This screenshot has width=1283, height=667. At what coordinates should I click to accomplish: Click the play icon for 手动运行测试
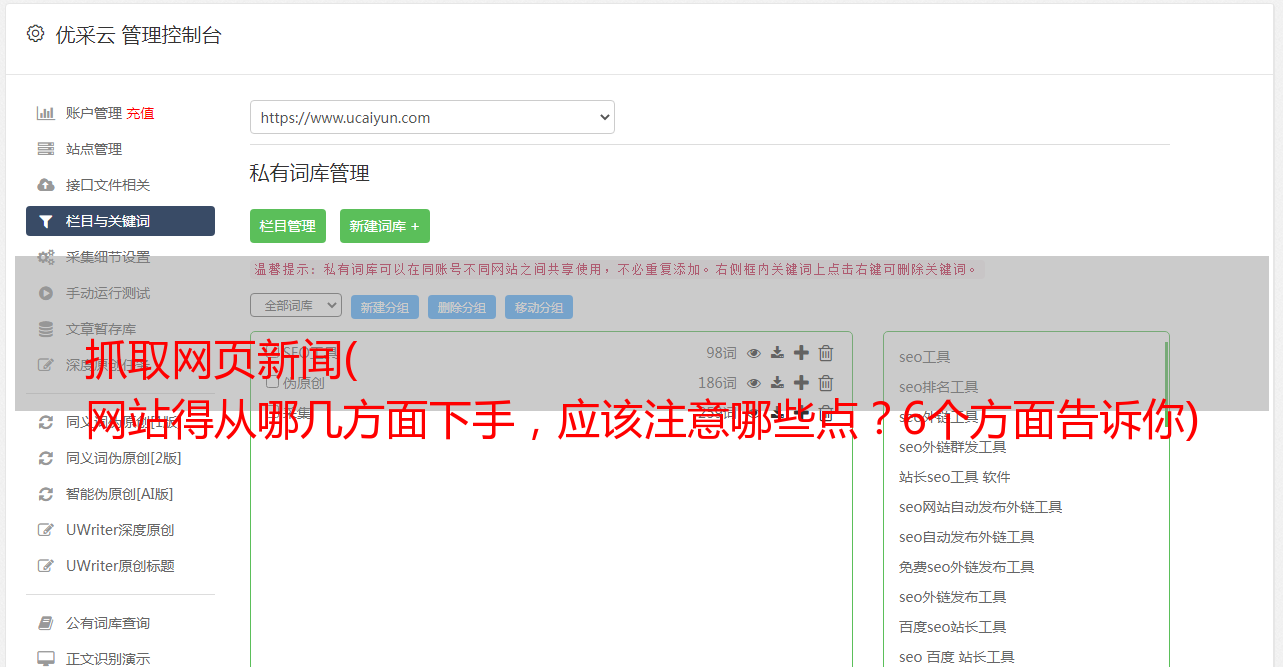pos(46,293)
